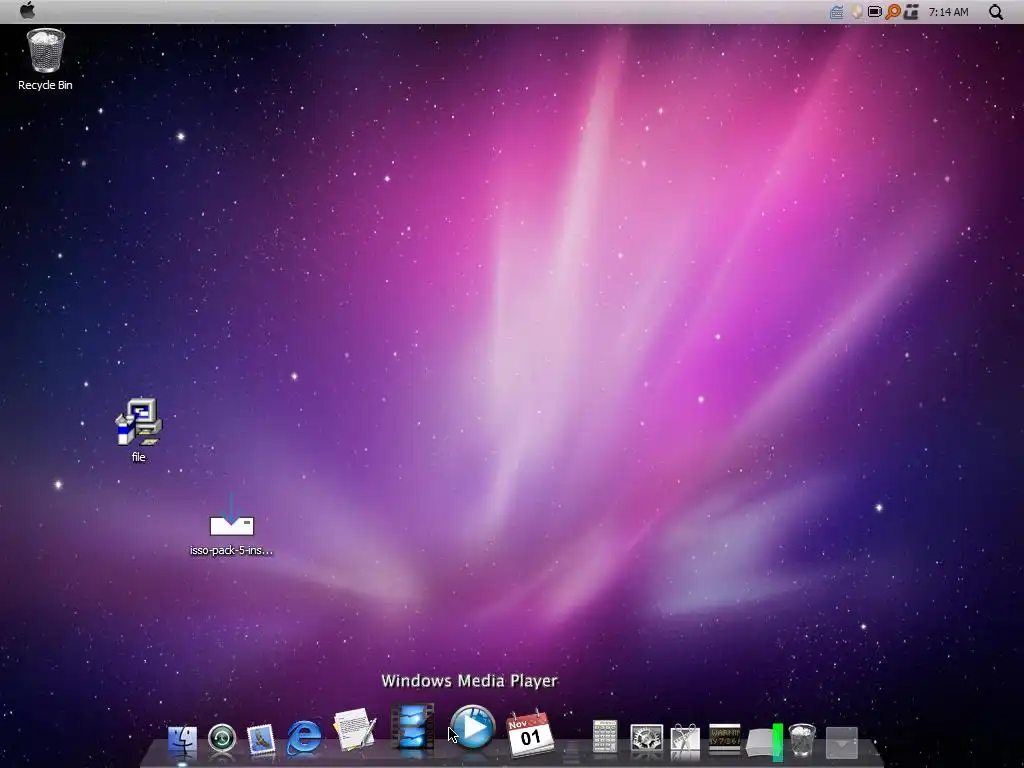Click the keyboard tray icon in menu bar
Image resolution: width=1024 pixels, height=768 pixels.
837,12
